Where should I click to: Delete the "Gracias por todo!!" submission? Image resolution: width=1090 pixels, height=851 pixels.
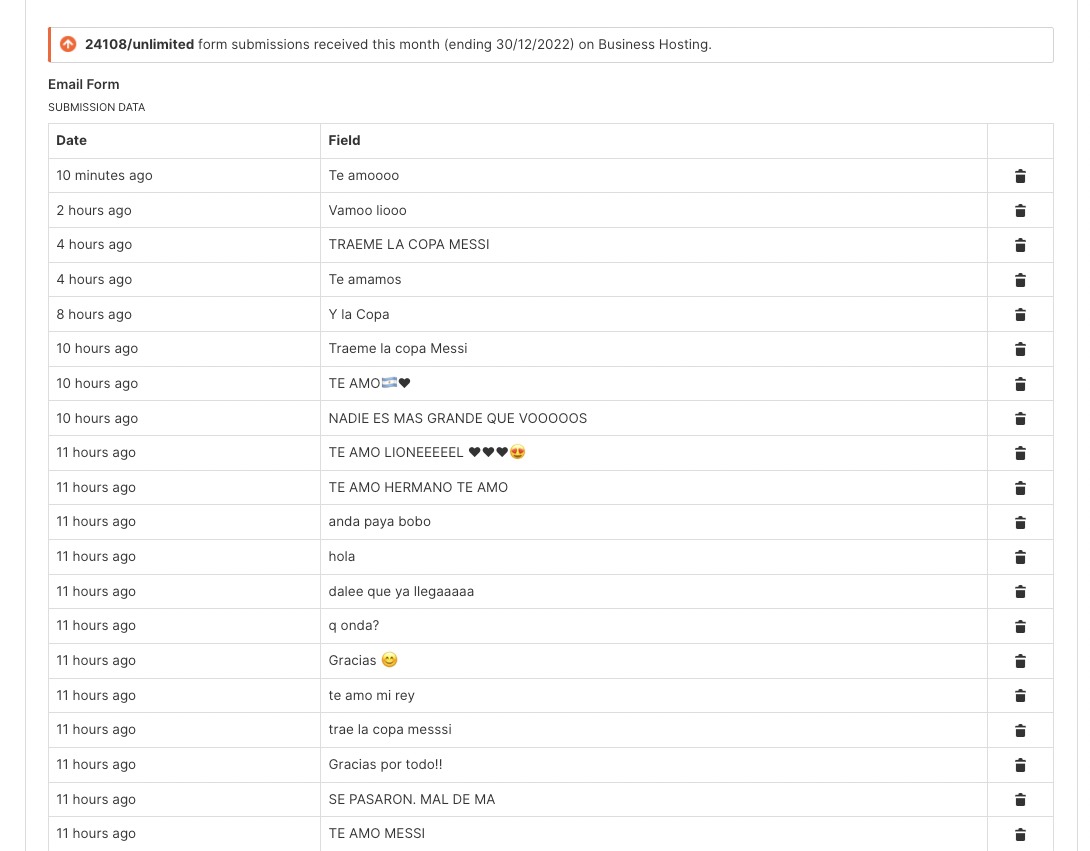tap(1020, 765)
